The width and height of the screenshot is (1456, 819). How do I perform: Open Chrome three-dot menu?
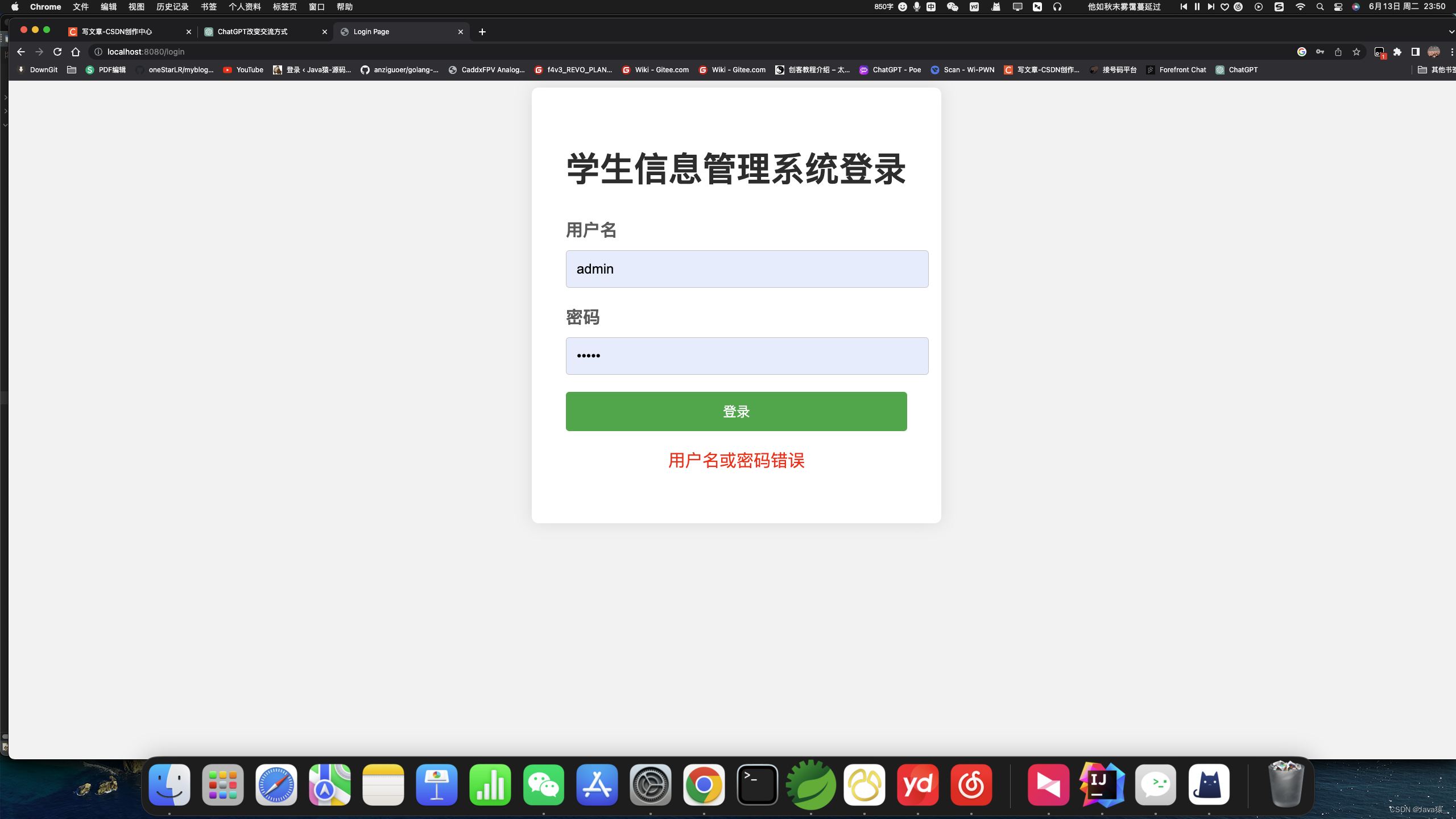tap(1451, 52)
